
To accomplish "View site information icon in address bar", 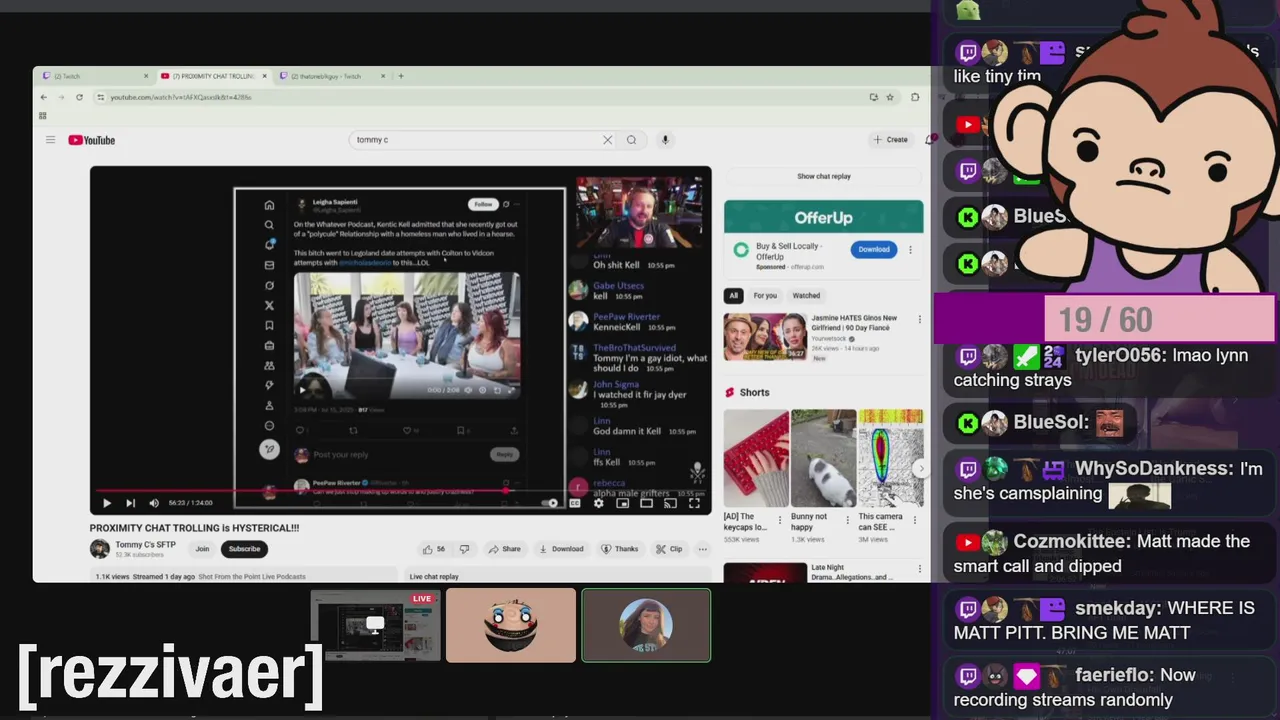I will point(101,97).
